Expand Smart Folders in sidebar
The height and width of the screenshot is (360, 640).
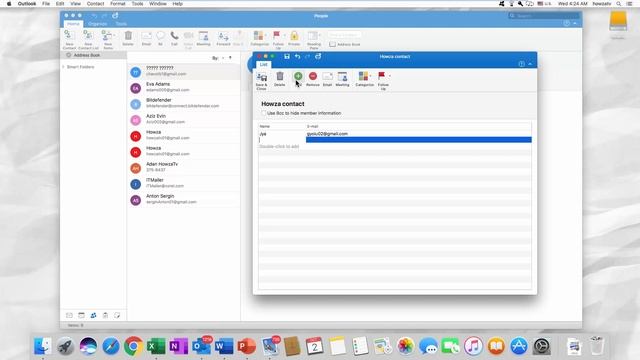click(x=63, y=67)
